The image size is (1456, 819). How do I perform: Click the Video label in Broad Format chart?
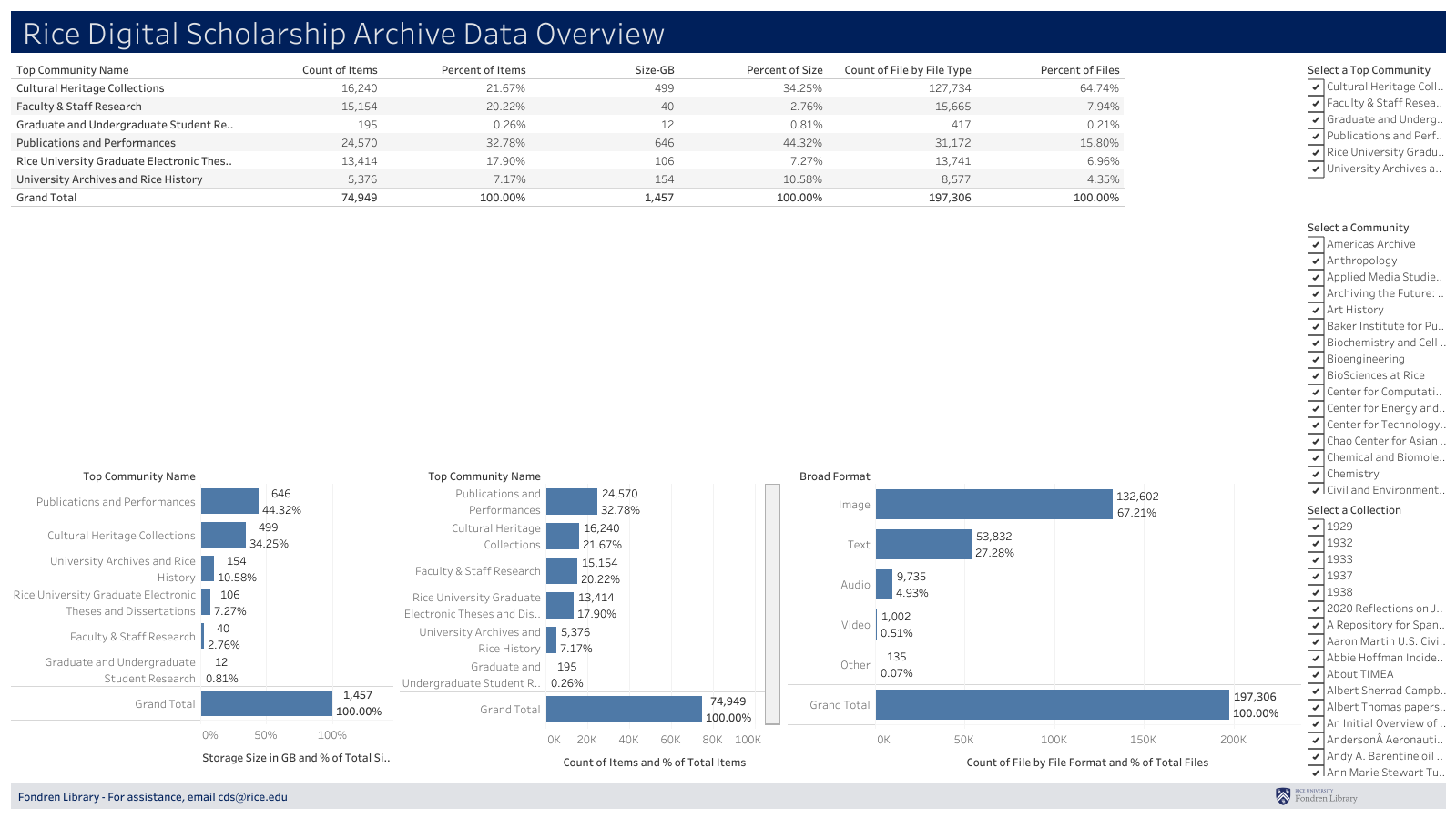point(856,625)
